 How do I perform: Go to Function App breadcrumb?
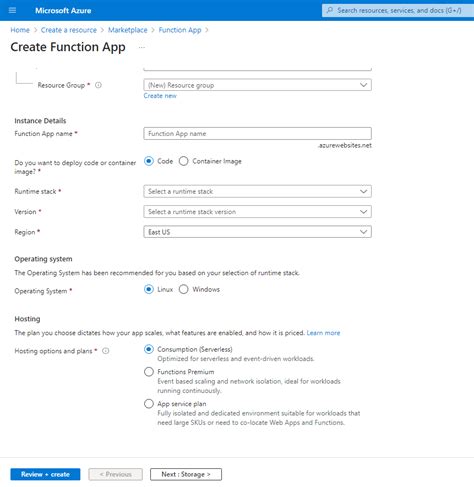tap(180, 30)
